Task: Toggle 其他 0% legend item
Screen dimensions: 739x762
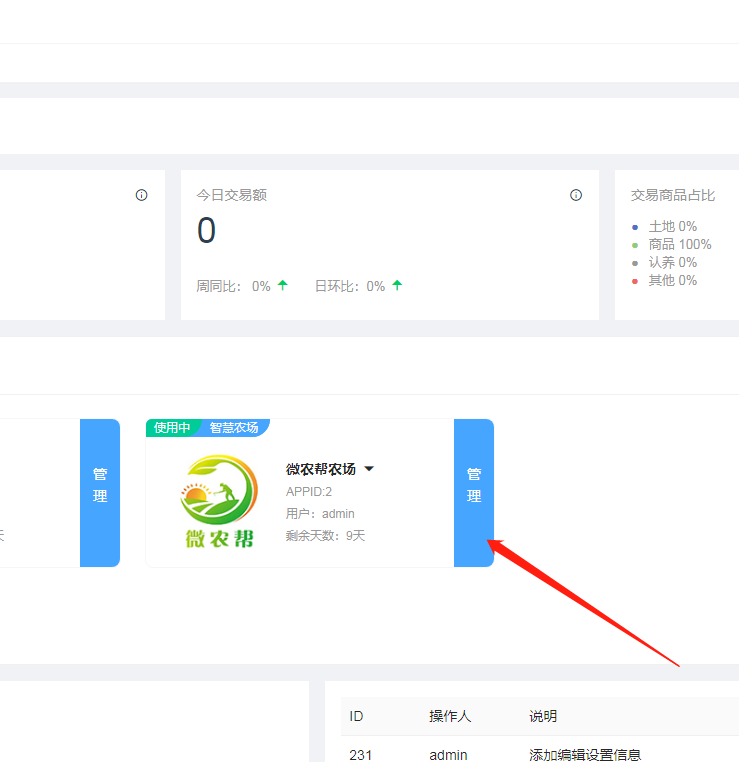Action: [x=665, y=280]
